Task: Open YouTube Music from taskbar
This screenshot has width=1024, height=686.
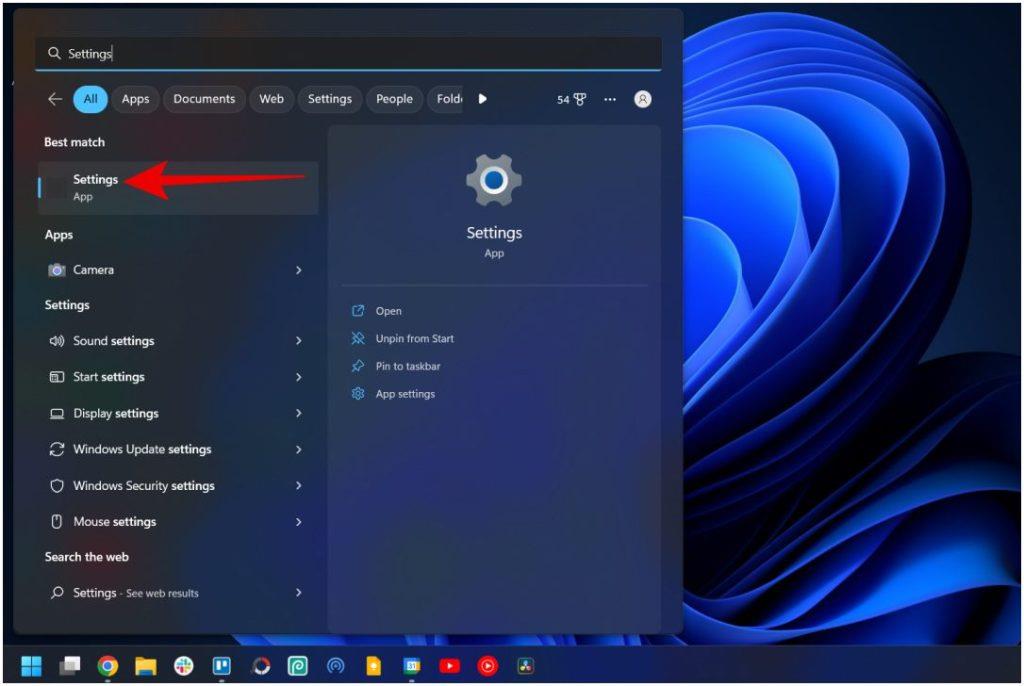Action: pos(487,666)
